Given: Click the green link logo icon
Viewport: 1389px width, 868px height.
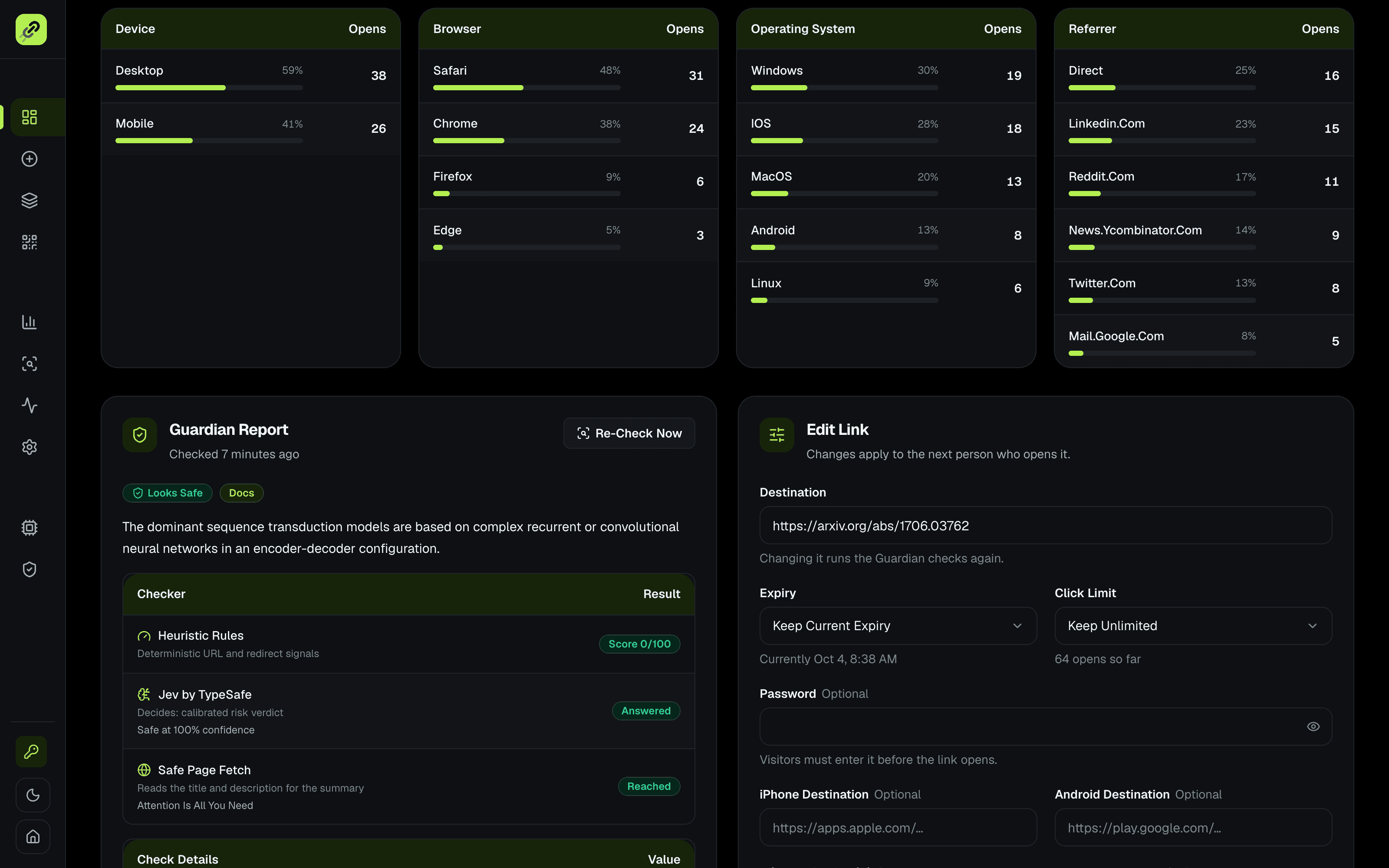Looking at the screenshot, I should 31,29.
